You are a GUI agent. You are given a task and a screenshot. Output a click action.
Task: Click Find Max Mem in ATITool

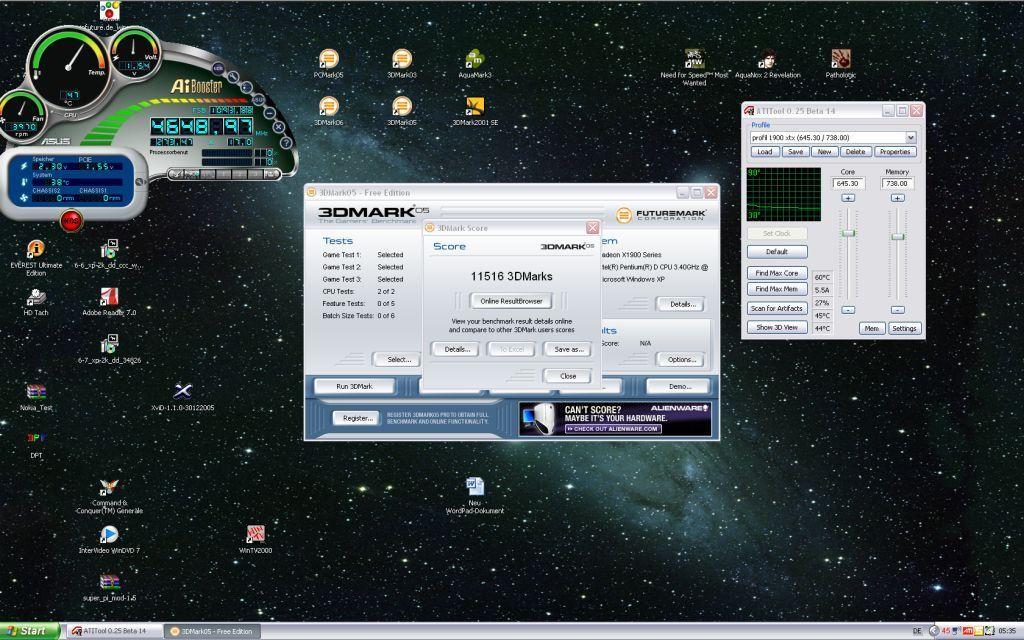point(777,289)
